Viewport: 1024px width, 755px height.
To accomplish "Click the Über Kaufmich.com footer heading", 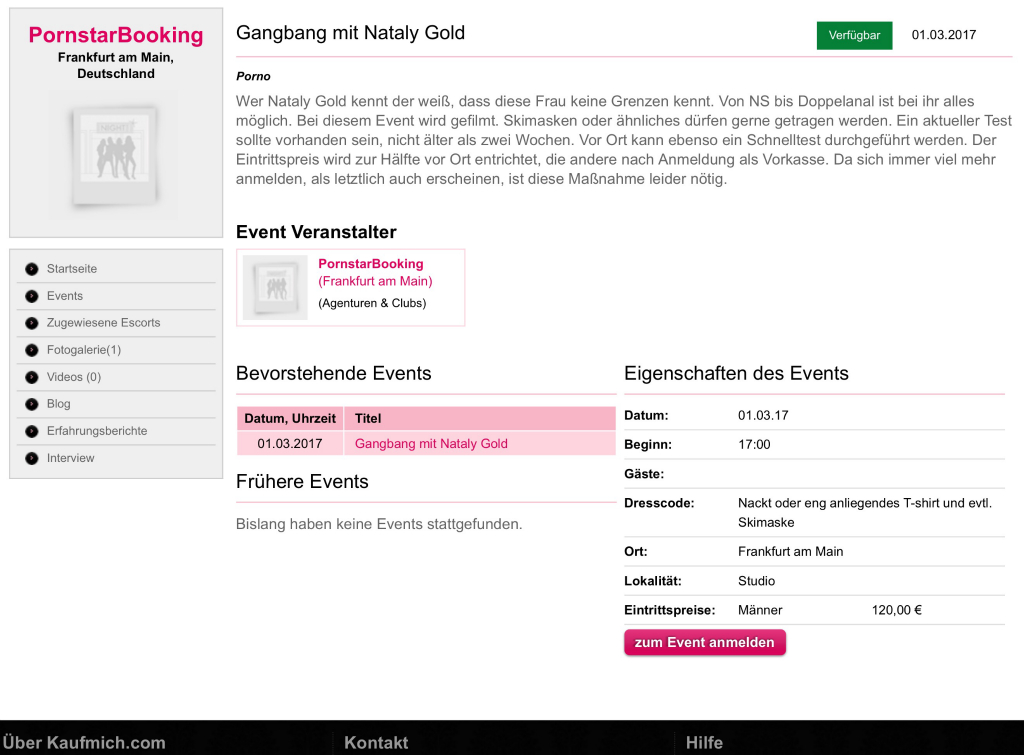I will [x=84, y=743].
